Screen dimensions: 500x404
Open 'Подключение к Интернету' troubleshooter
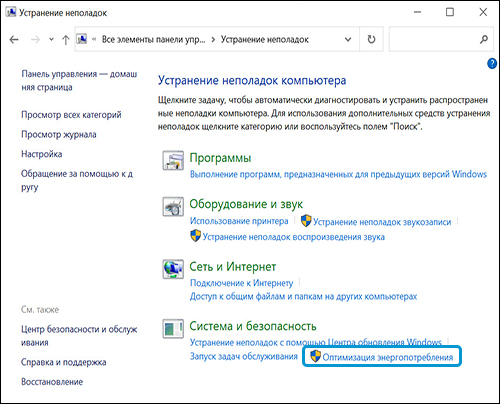[242, 283]
